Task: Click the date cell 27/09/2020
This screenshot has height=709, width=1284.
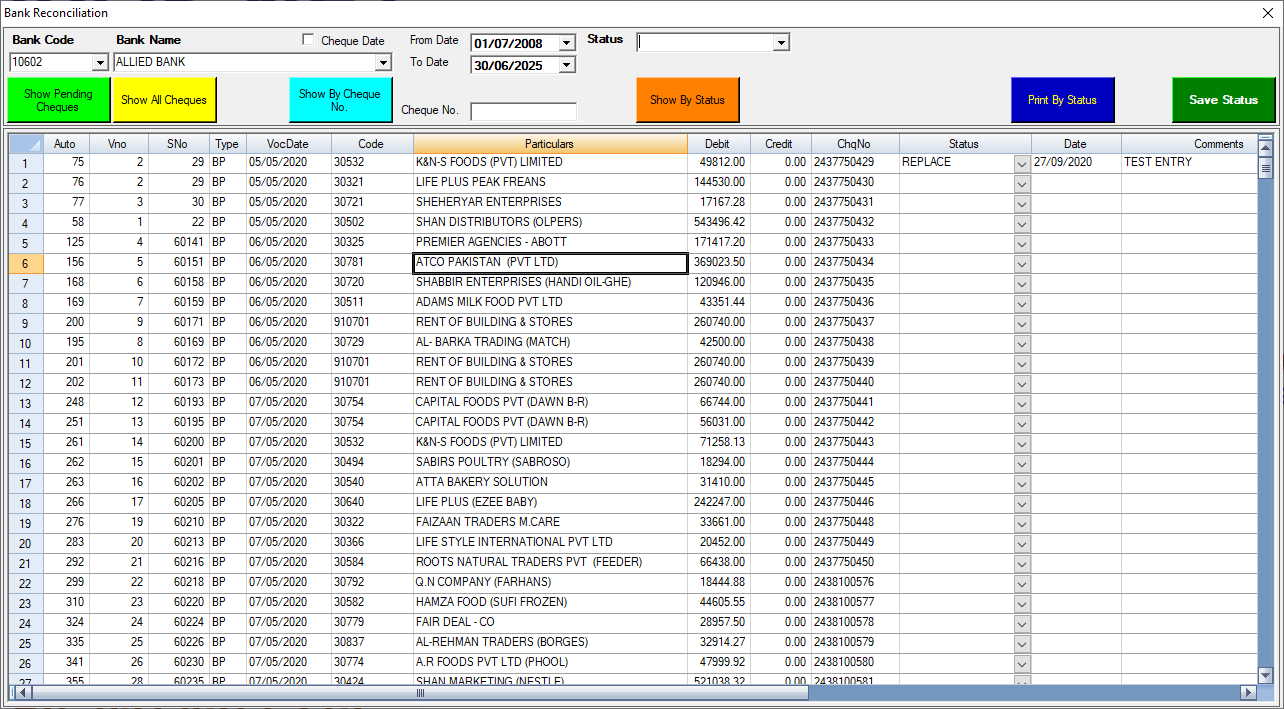Action: click(1076, 162)
